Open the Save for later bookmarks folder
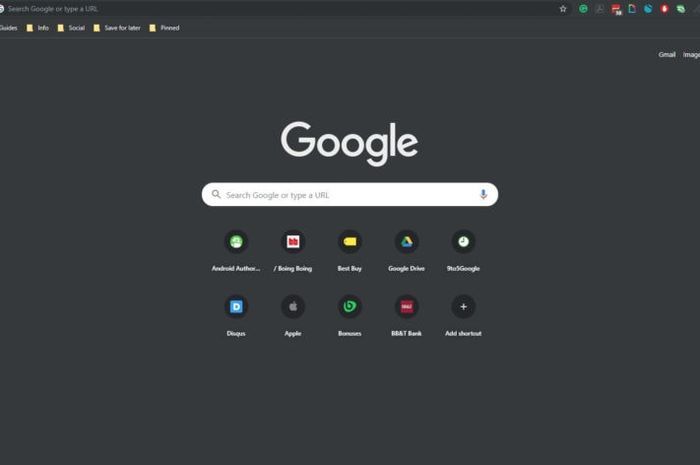The height and width of the screenshot is (465, 700). pos(117,28)
